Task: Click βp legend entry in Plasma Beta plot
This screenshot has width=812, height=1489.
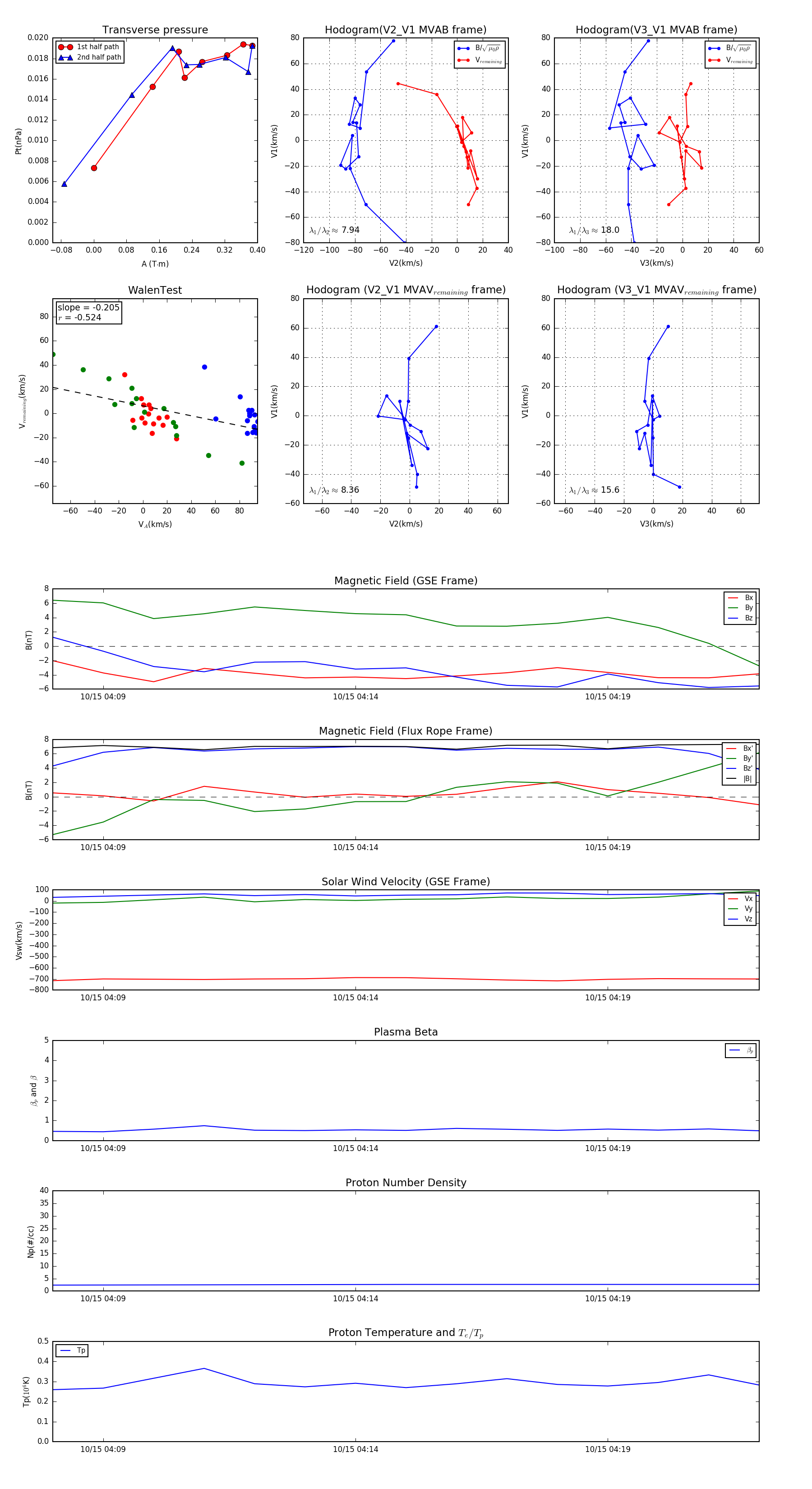Action: [741, 1050]
